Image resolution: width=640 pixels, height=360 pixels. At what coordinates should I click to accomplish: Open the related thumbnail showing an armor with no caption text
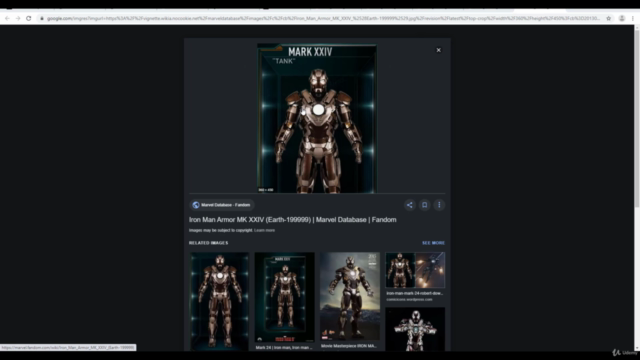(x=220, y=301)
